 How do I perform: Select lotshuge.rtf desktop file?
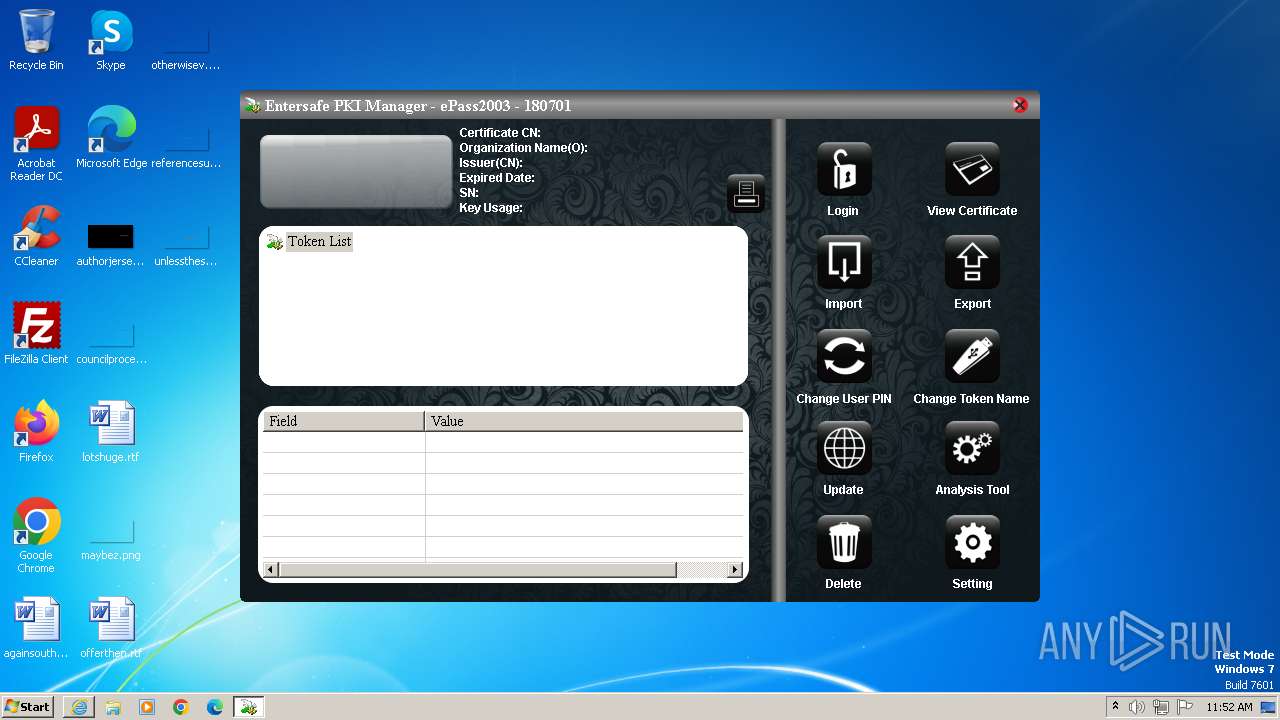tap(110, 431)
